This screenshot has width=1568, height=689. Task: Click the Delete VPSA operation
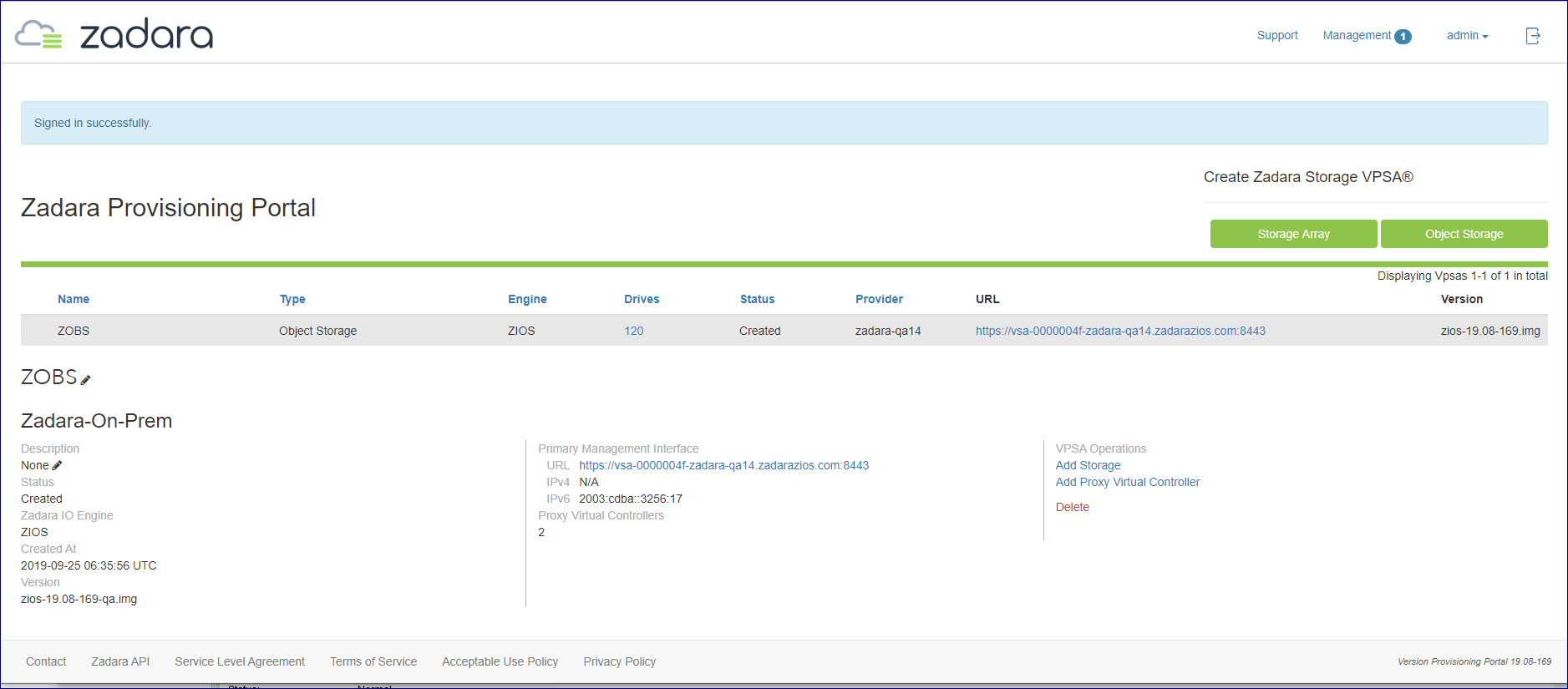pos(1072,507)
